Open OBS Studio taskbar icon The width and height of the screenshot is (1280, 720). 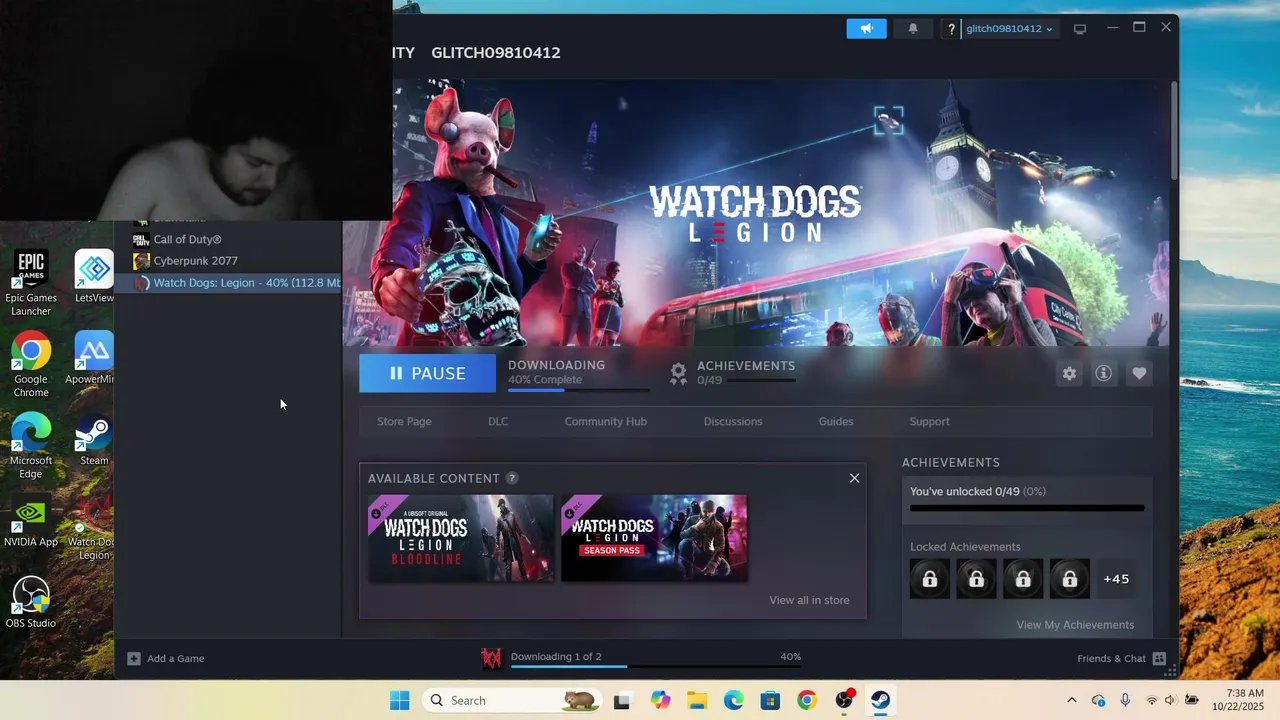click(844, 700)
